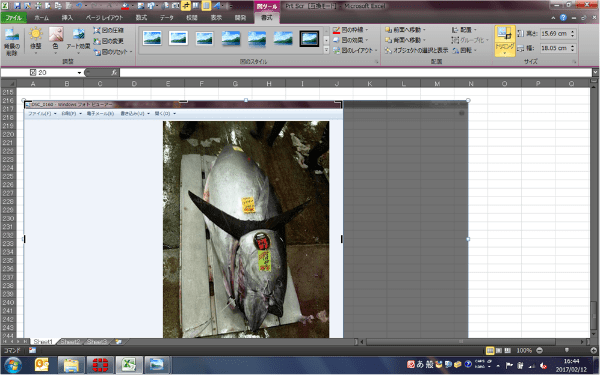Open the File (ファイル) tab
This screenshot has width=600, height=375.
(x=14, y=18)
